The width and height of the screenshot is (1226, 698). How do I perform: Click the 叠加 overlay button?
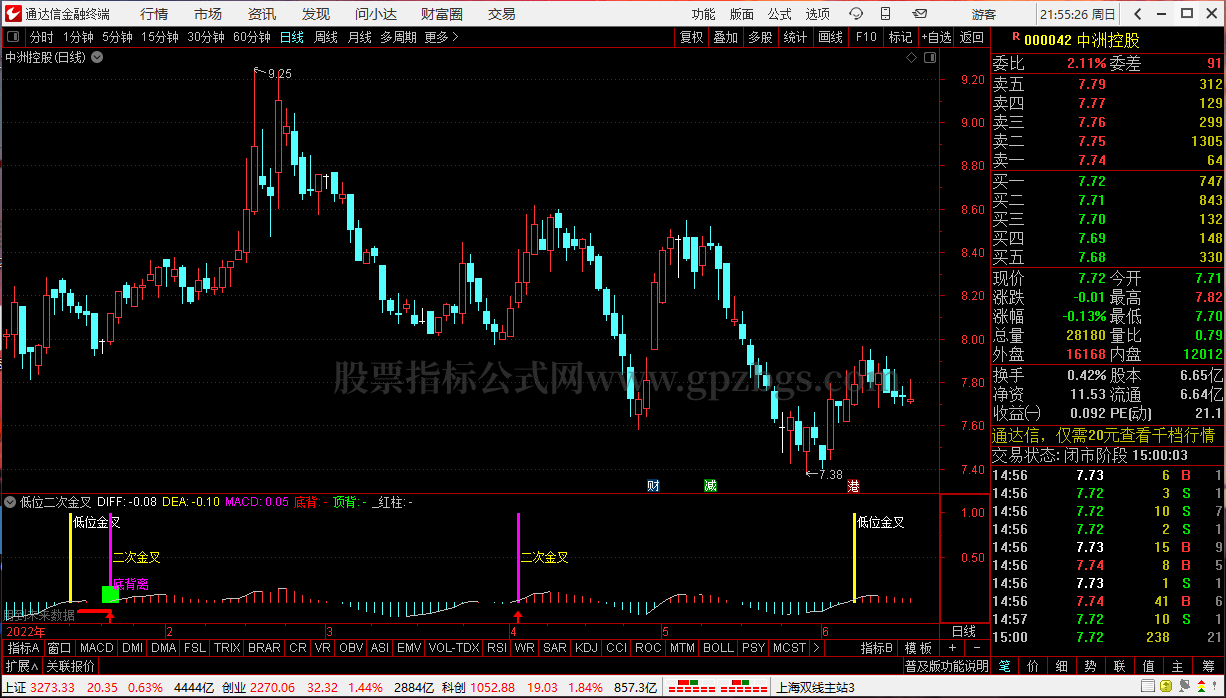coord(725,37)
